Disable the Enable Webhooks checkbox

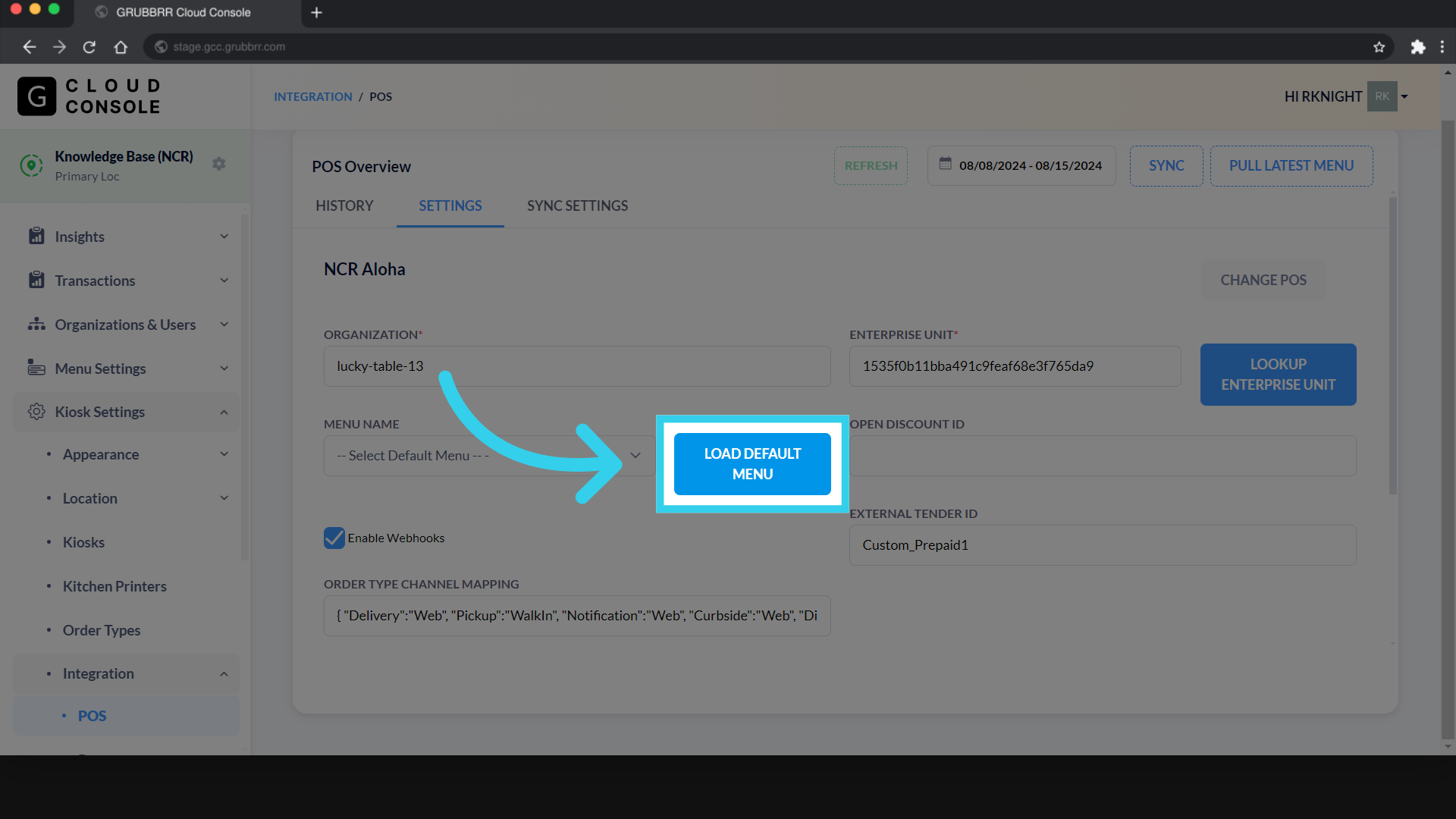(334, 538)
